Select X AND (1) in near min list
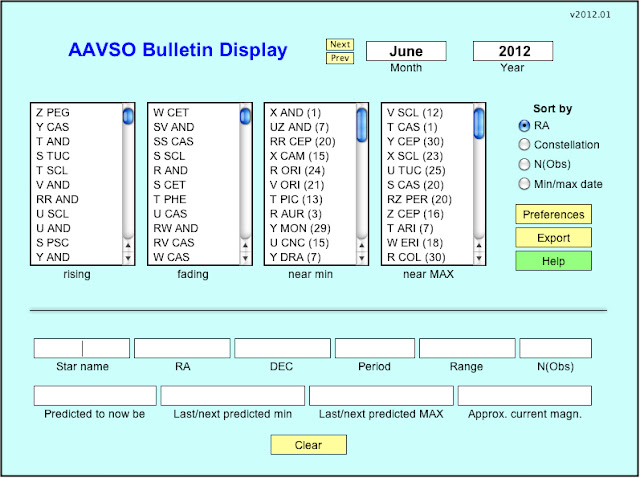Screen dimensions: 640x478 point(296,113)
